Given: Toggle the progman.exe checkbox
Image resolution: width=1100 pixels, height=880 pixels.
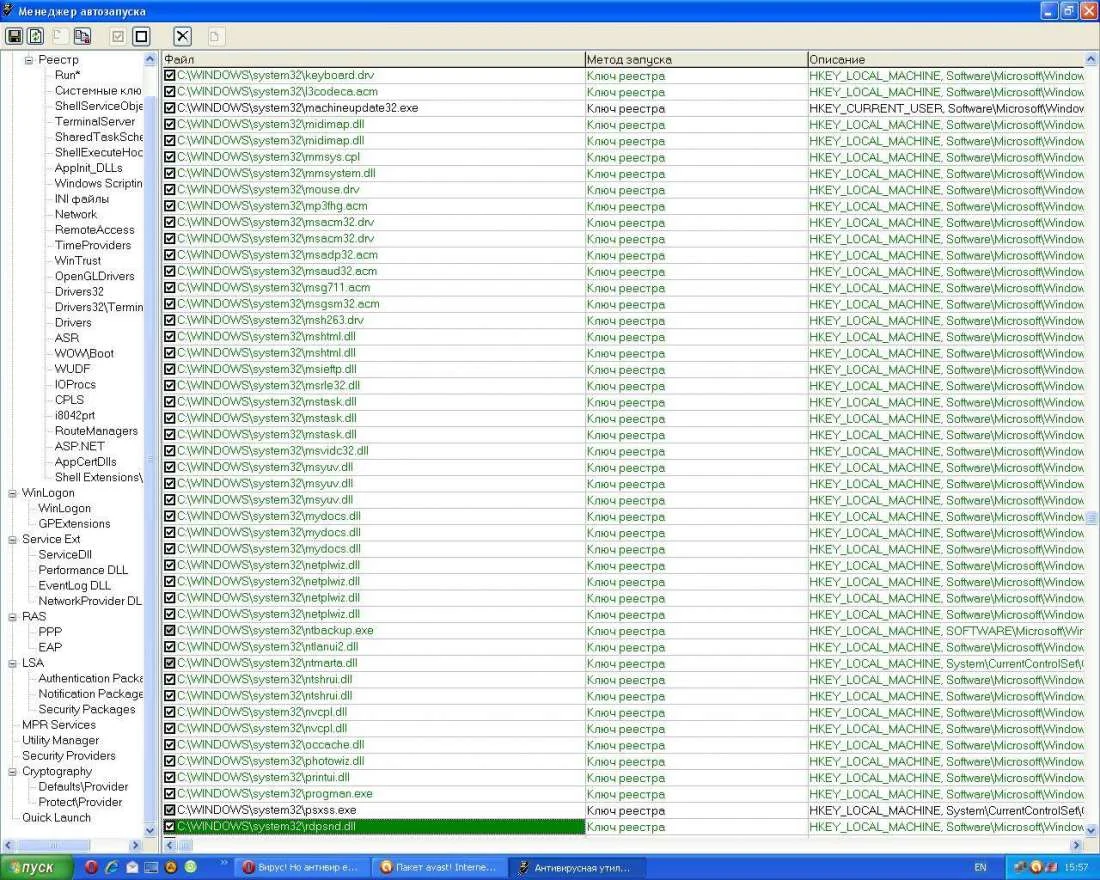Looking at the screenshot, I should [x=170, y=794].
